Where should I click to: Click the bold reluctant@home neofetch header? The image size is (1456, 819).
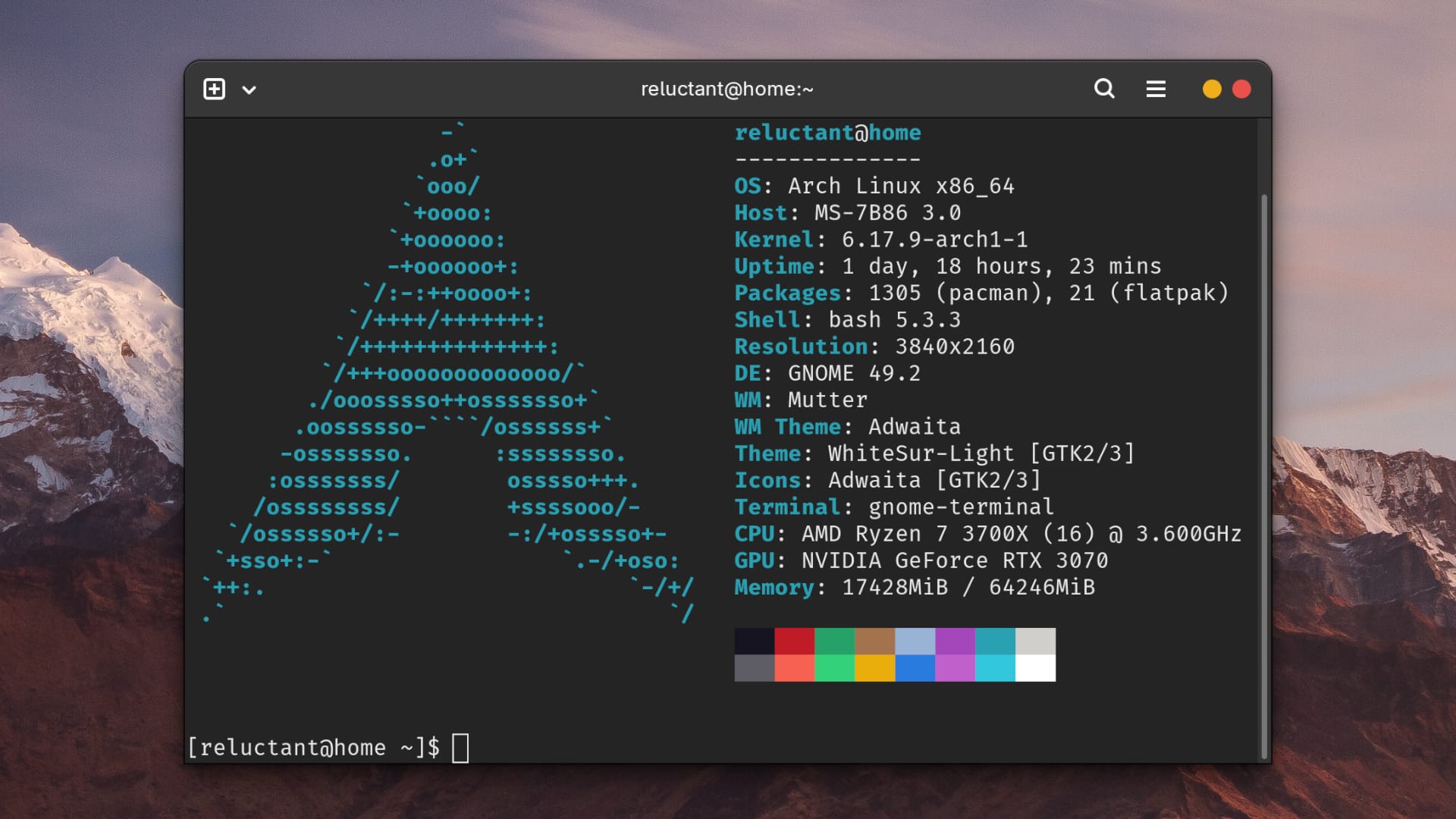[x=827, y=133]
